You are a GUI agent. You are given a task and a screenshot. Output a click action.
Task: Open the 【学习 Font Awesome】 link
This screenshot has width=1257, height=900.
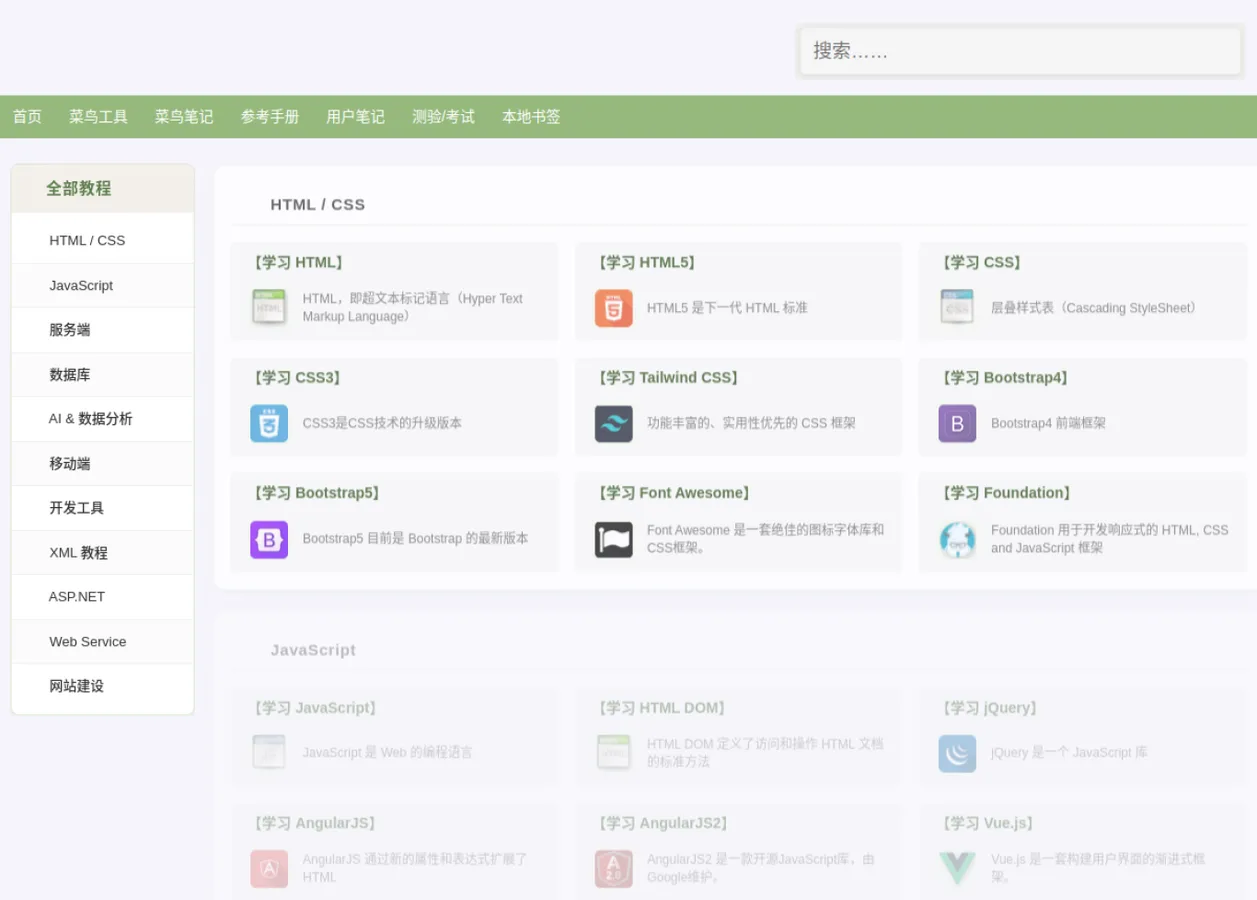pos(674,493)
